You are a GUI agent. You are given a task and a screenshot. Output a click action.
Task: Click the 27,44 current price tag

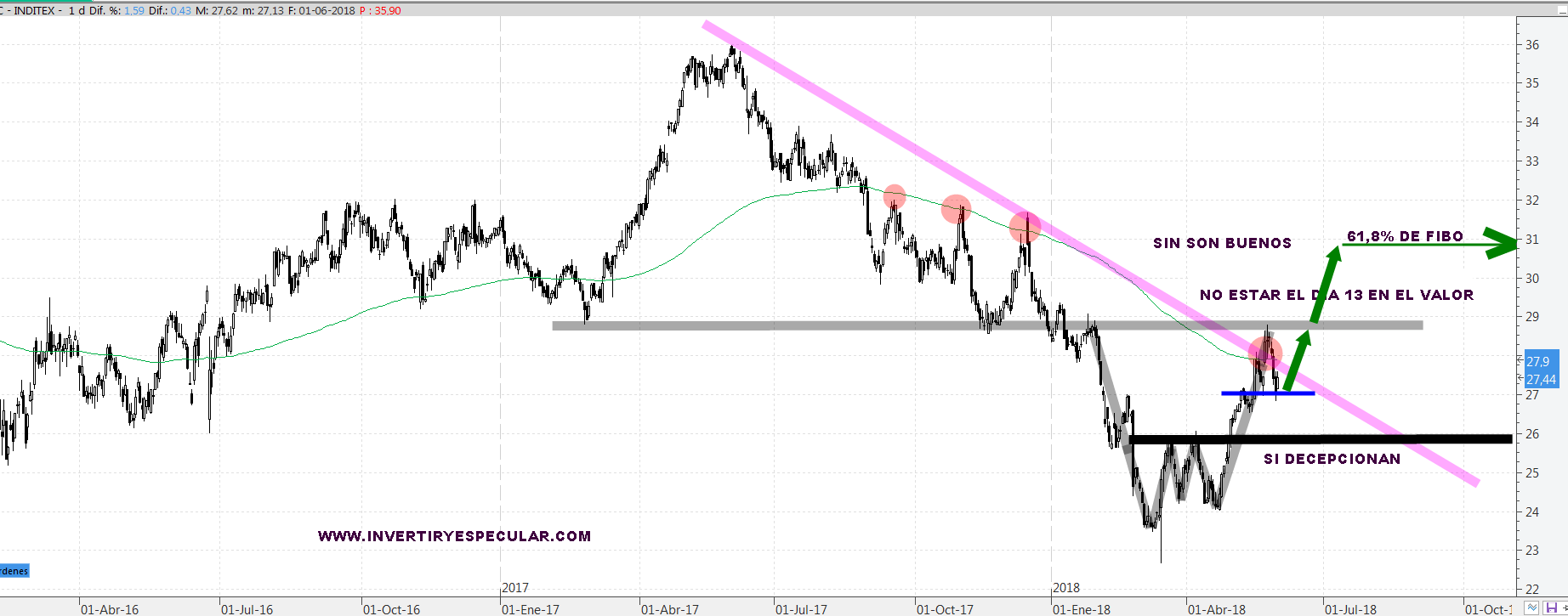tap(1541, 380)
